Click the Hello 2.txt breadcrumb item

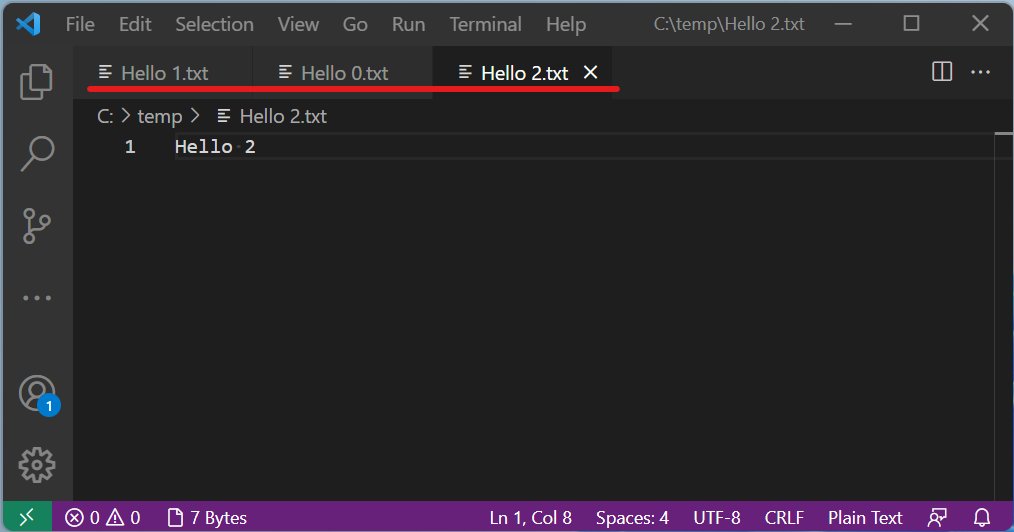(272, 116)
